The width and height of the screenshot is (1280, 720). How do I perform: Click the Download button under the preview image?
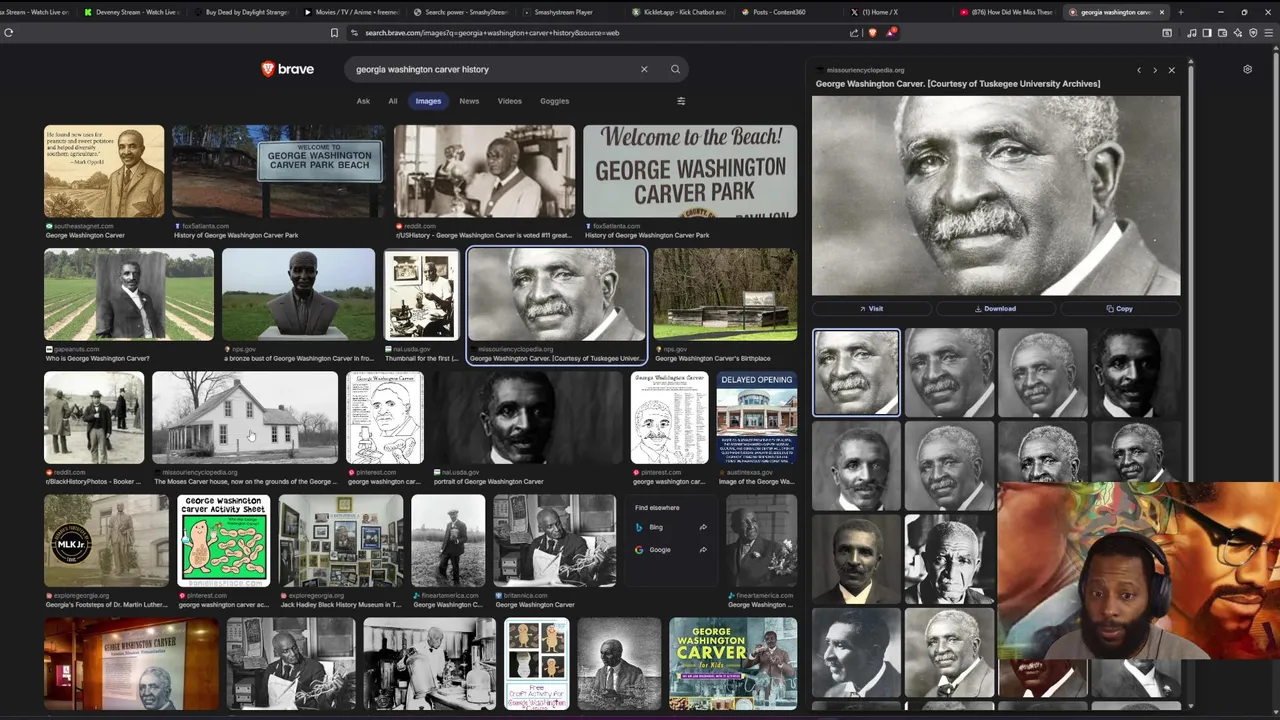pyautogui.click(x=996, y=309)
